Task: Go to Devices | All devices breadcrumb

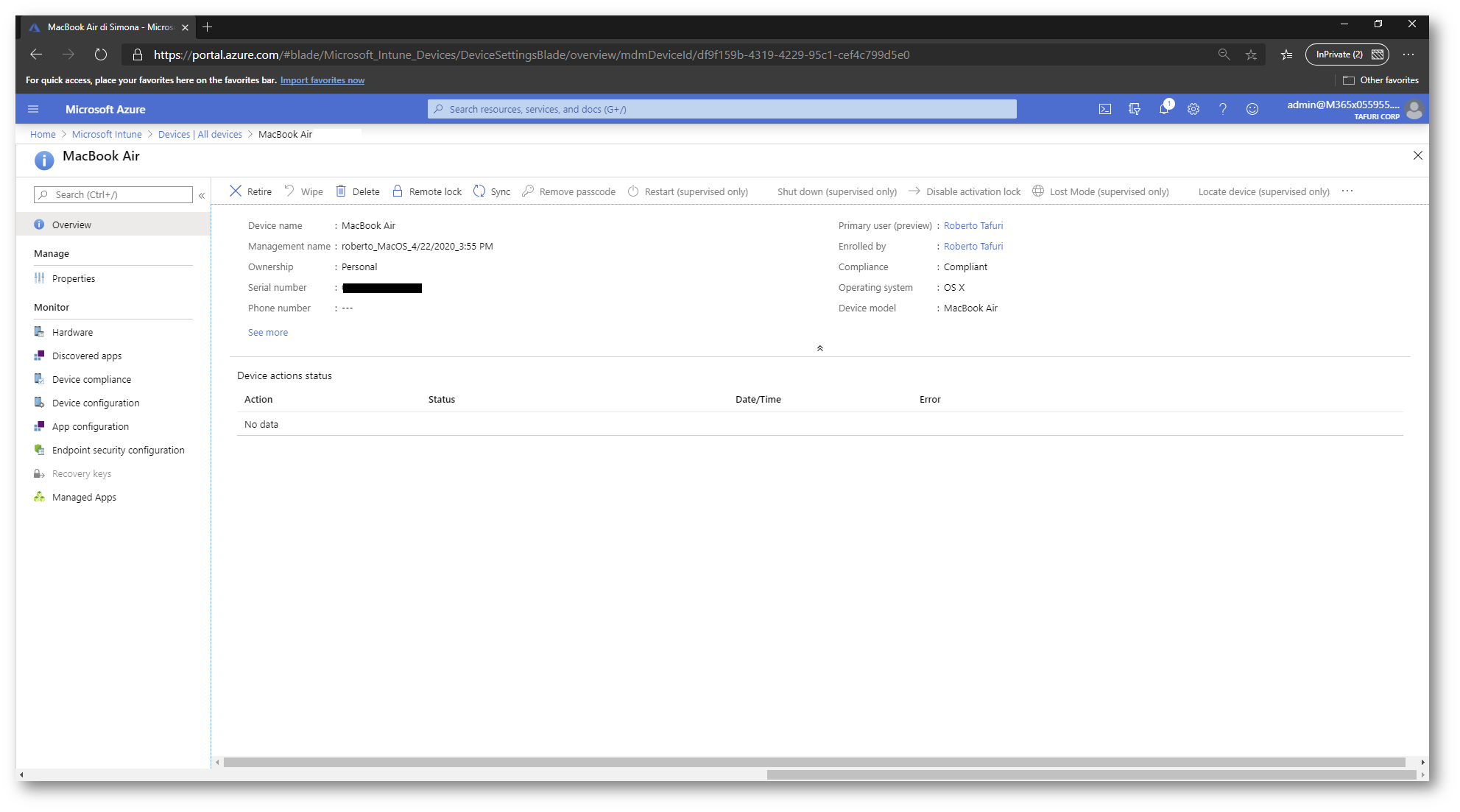Action: point(200,134)
